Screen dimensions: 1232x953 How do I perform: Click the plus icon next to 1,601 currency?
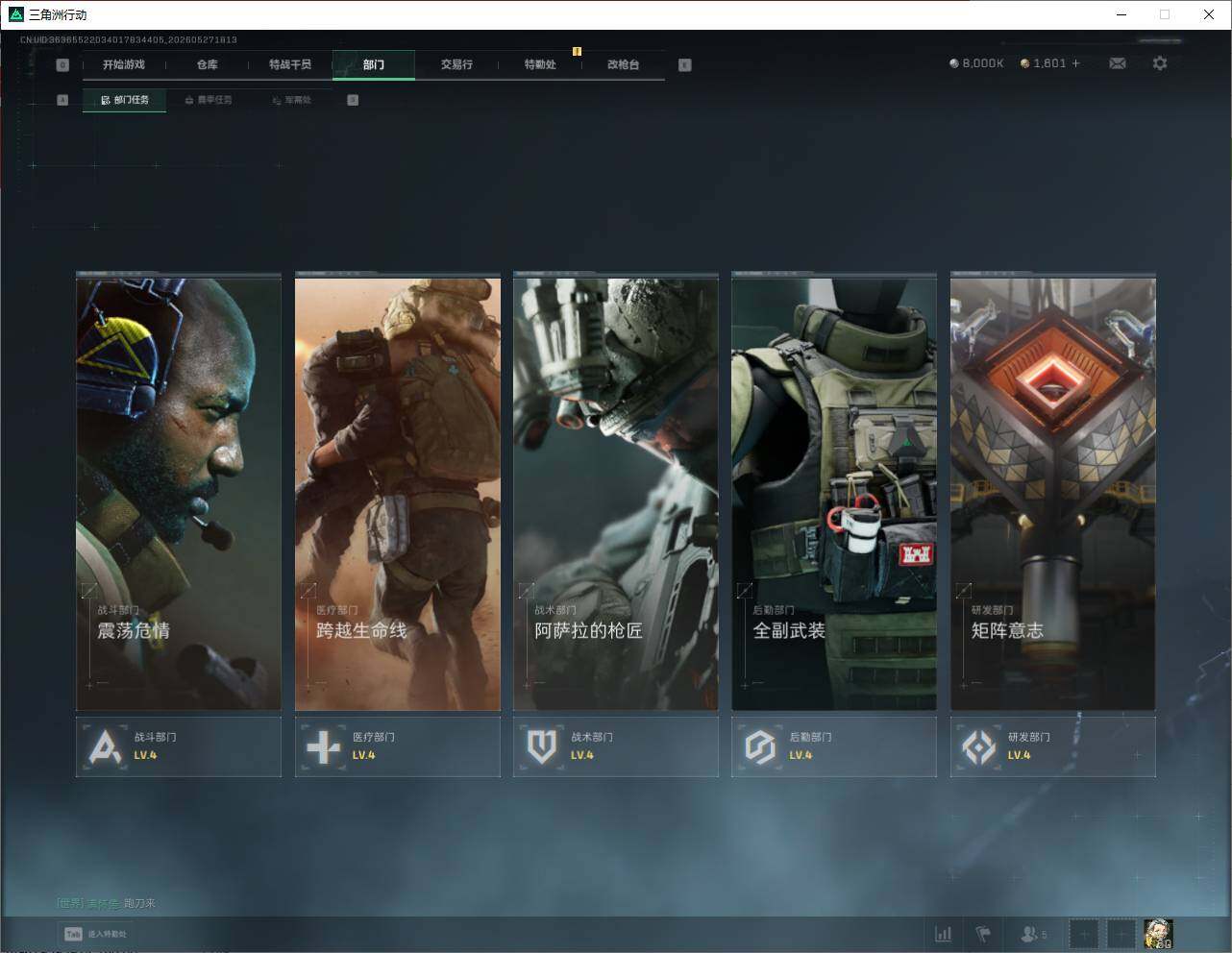[x=1075, y=63]
